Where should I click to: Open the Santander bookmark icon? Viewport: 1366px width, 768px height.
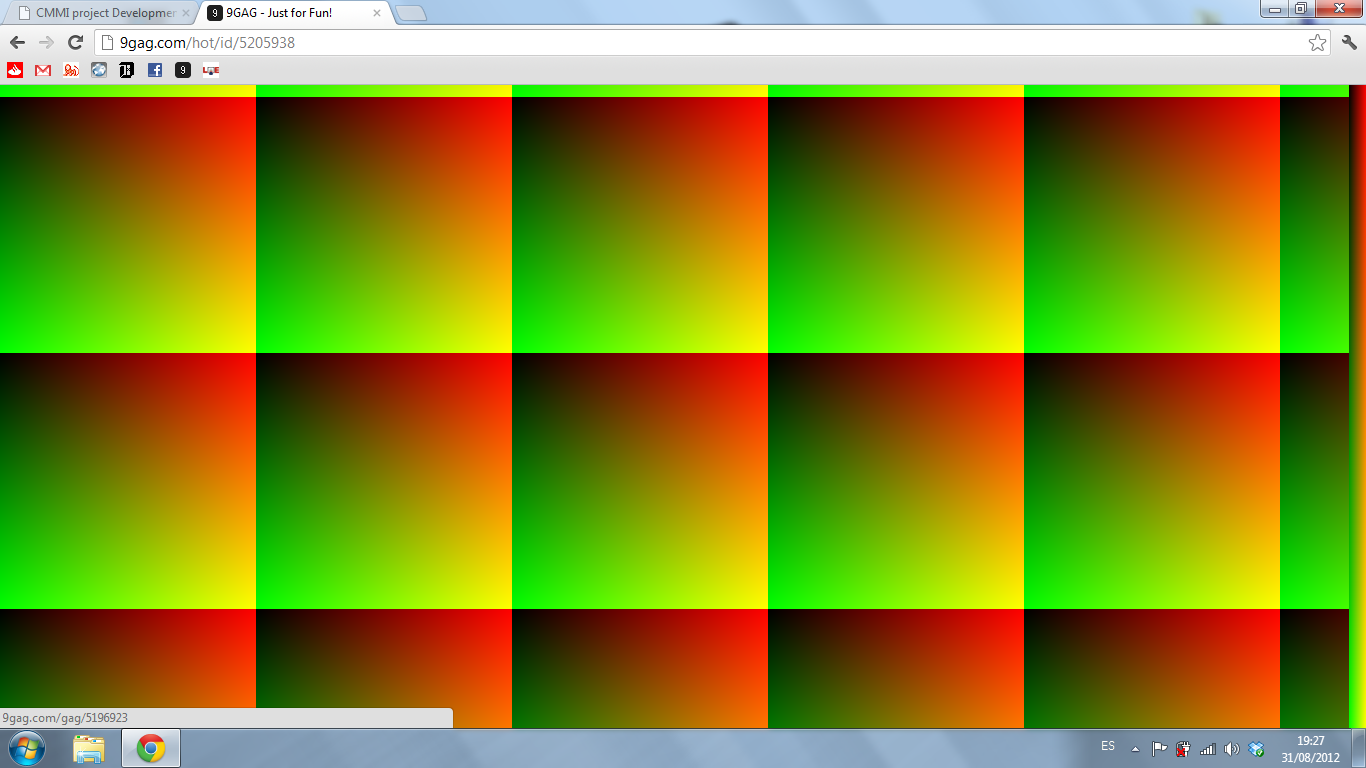click(x=15, y=70)
